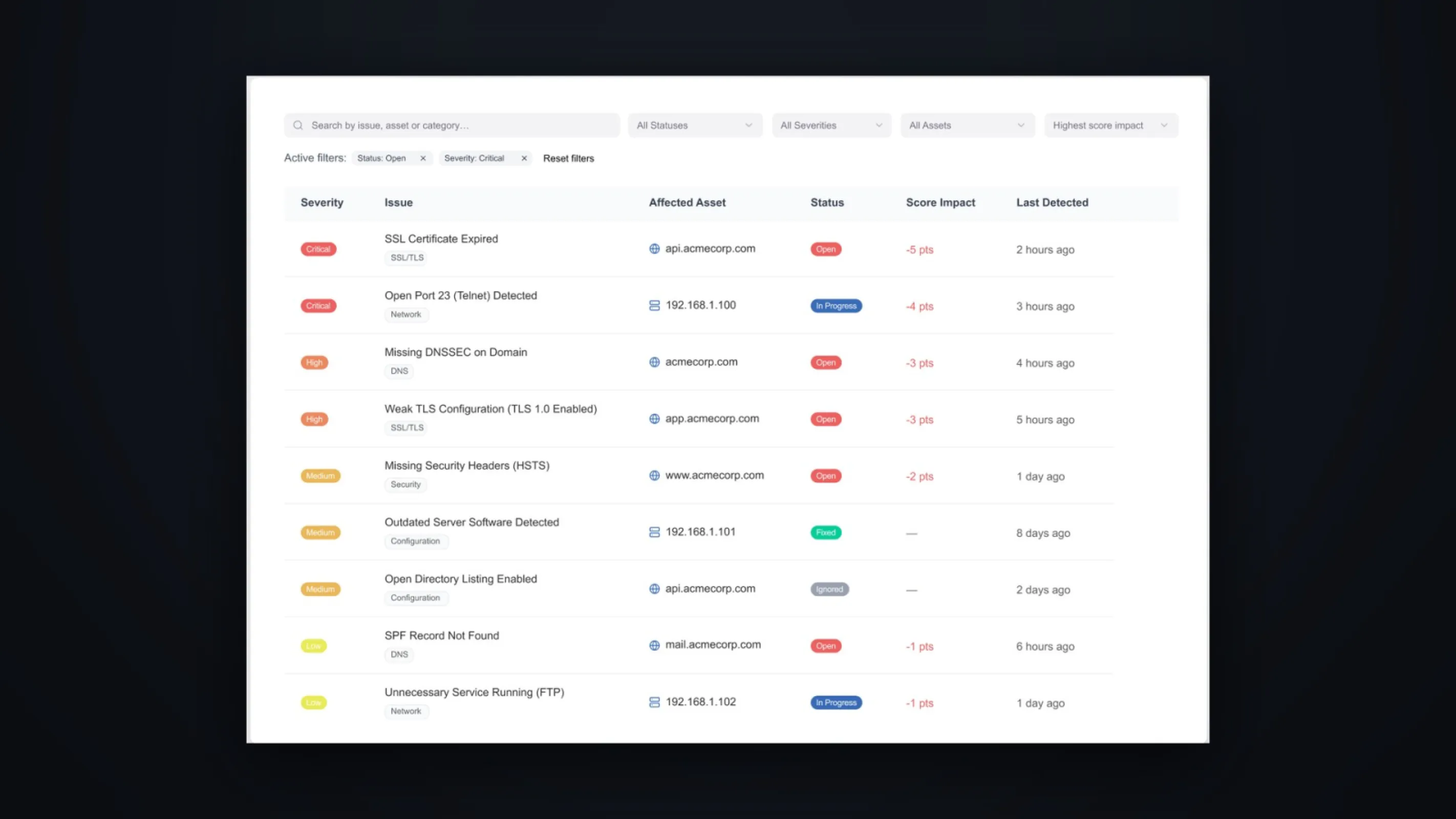
Task: Click the Security category tag
Action: click(x=405, y=484)
